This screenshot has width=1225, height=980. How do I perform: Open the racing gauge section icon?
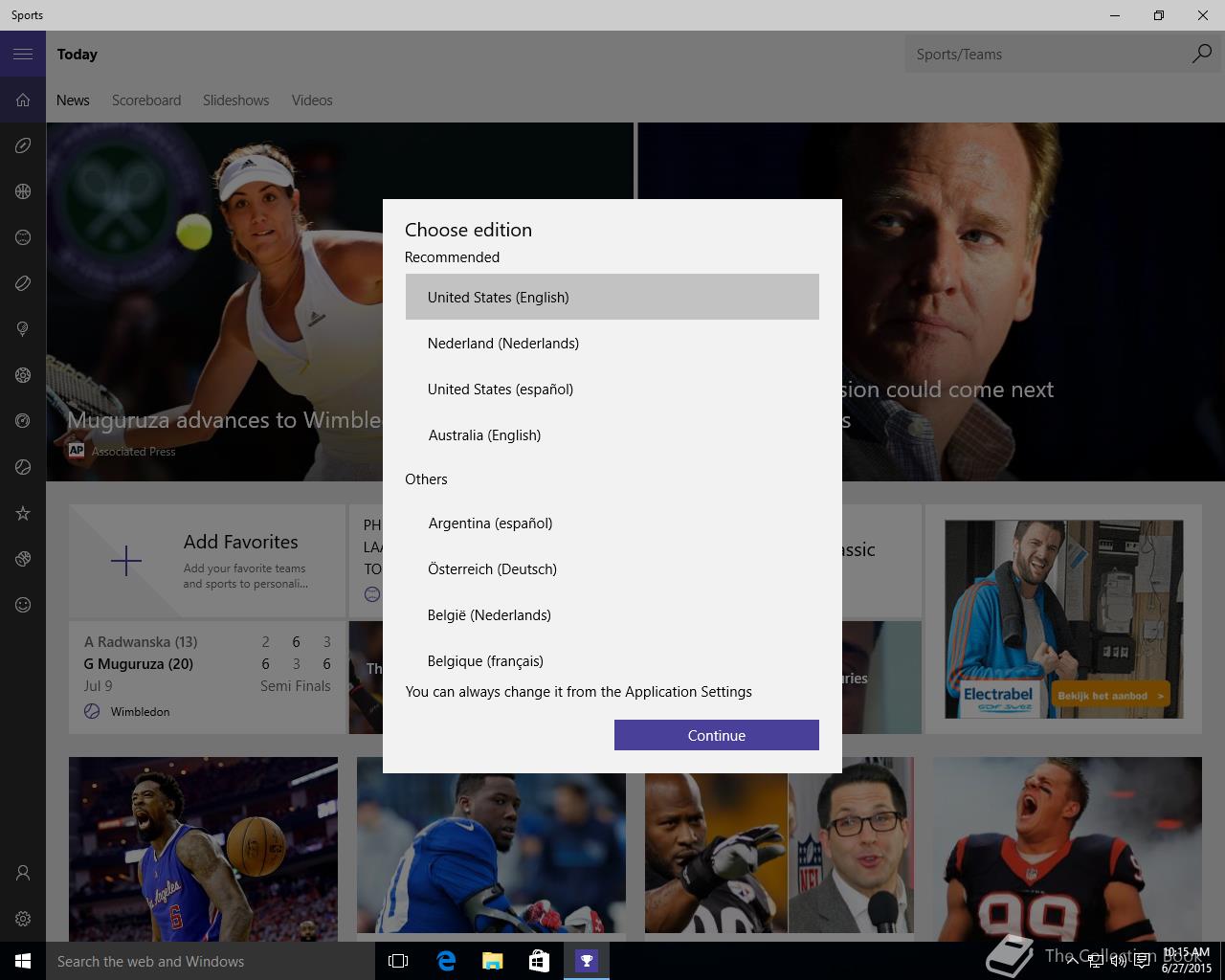[23, 421]
